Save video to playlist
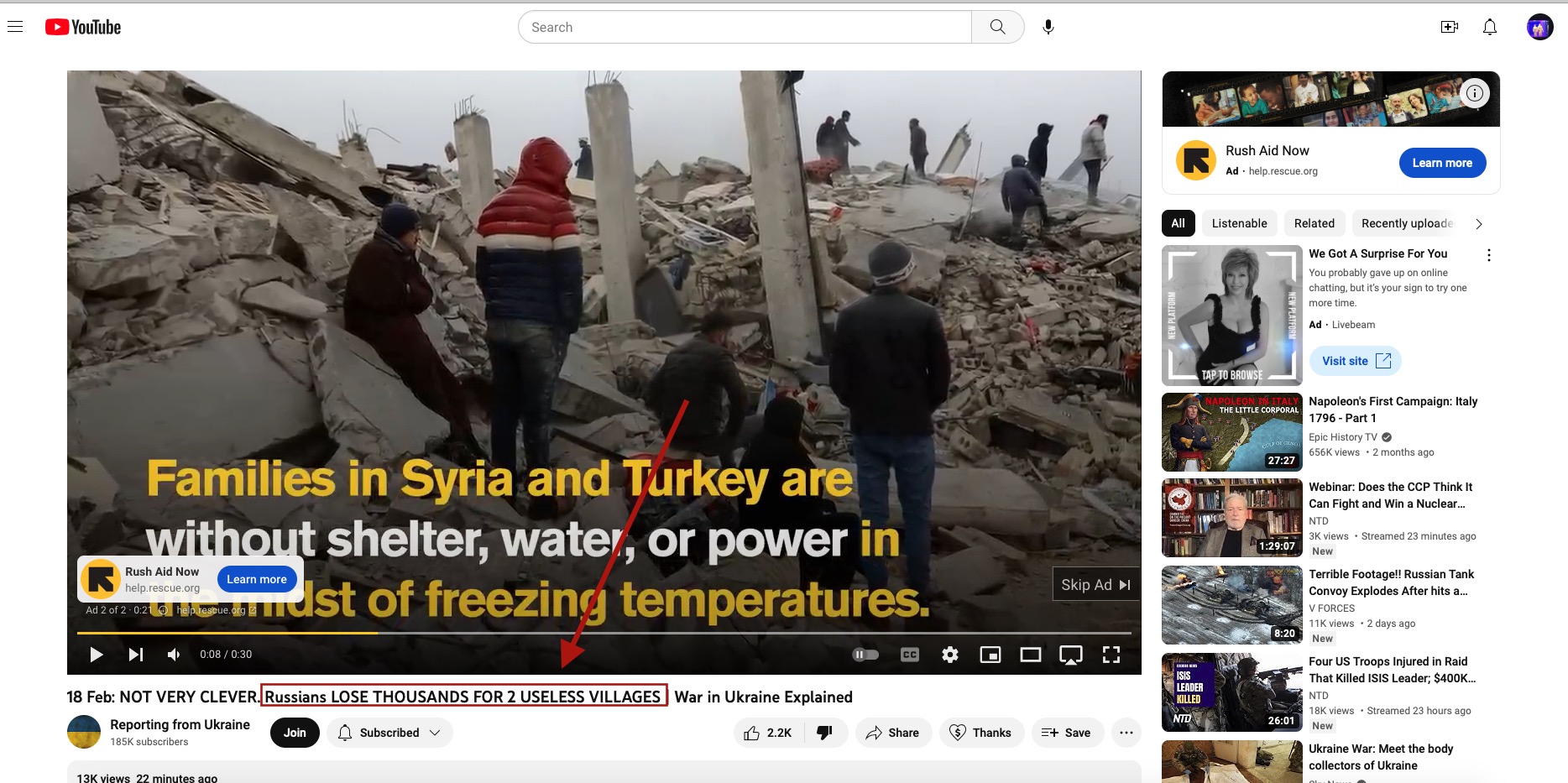This screenshot has width=1568, height=783. 1066,733
